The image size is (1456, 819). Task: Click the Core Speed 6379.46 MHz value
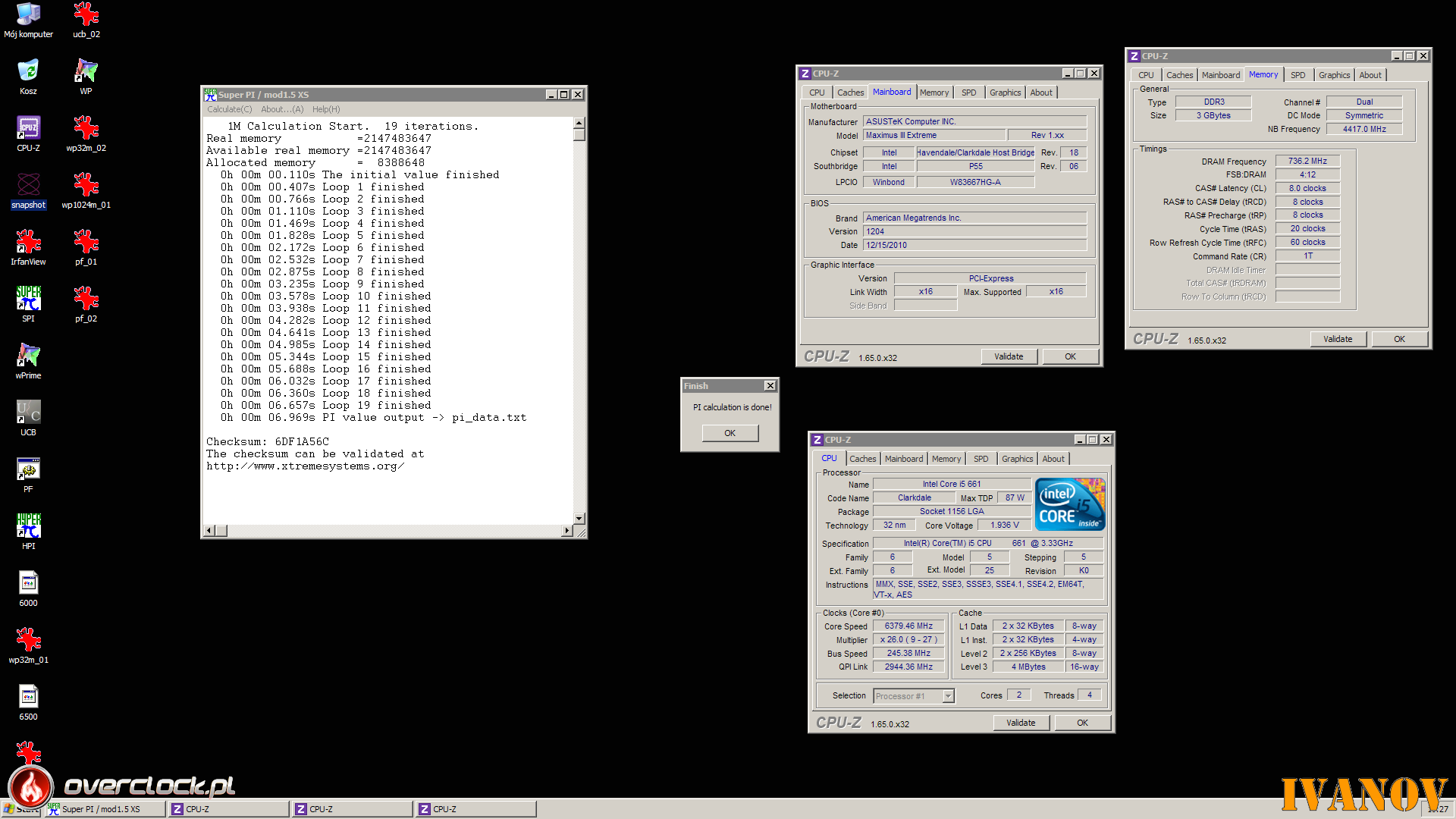tap(908, 626)
